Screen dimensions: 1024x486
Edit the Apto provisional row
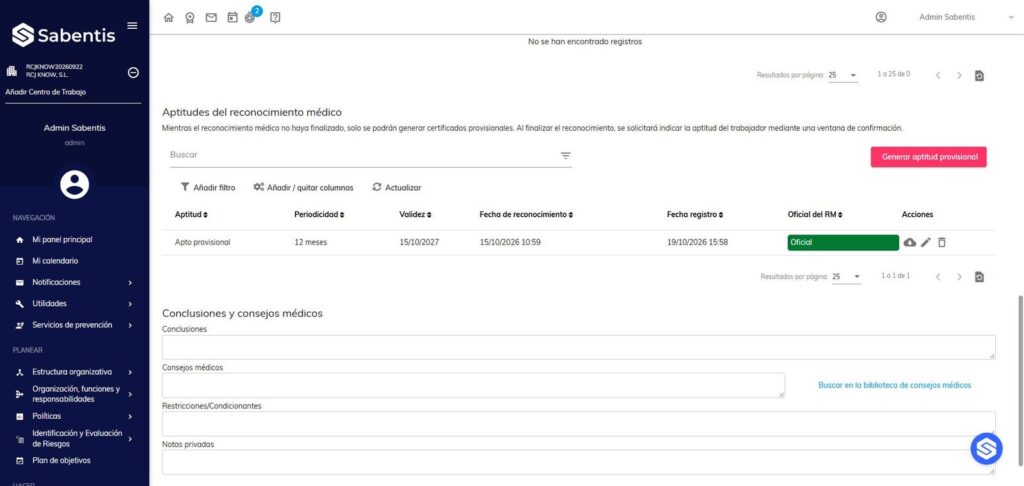pos(925,242)
